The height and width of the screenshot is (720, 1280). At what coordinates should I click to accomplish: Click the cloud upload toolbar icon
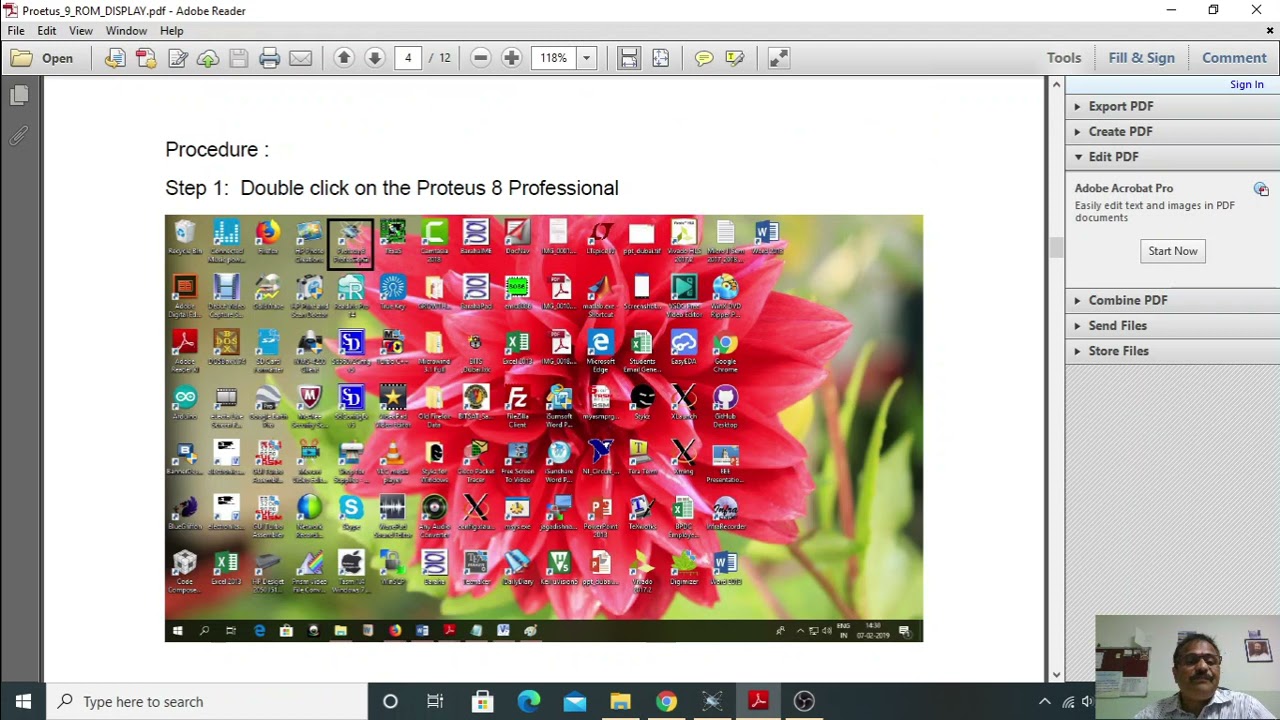pos(208,58)
